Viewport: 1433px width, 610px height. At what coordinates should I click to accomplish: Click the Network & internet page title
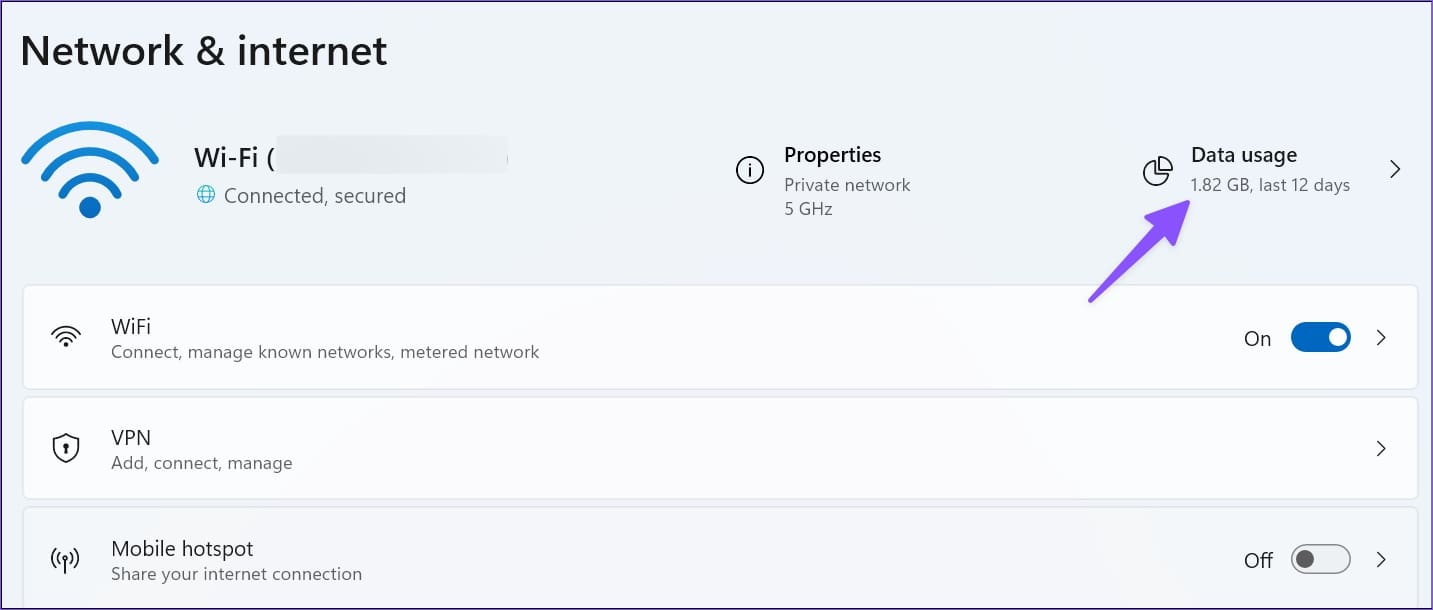pyautogui.click(x=204, y=50)
